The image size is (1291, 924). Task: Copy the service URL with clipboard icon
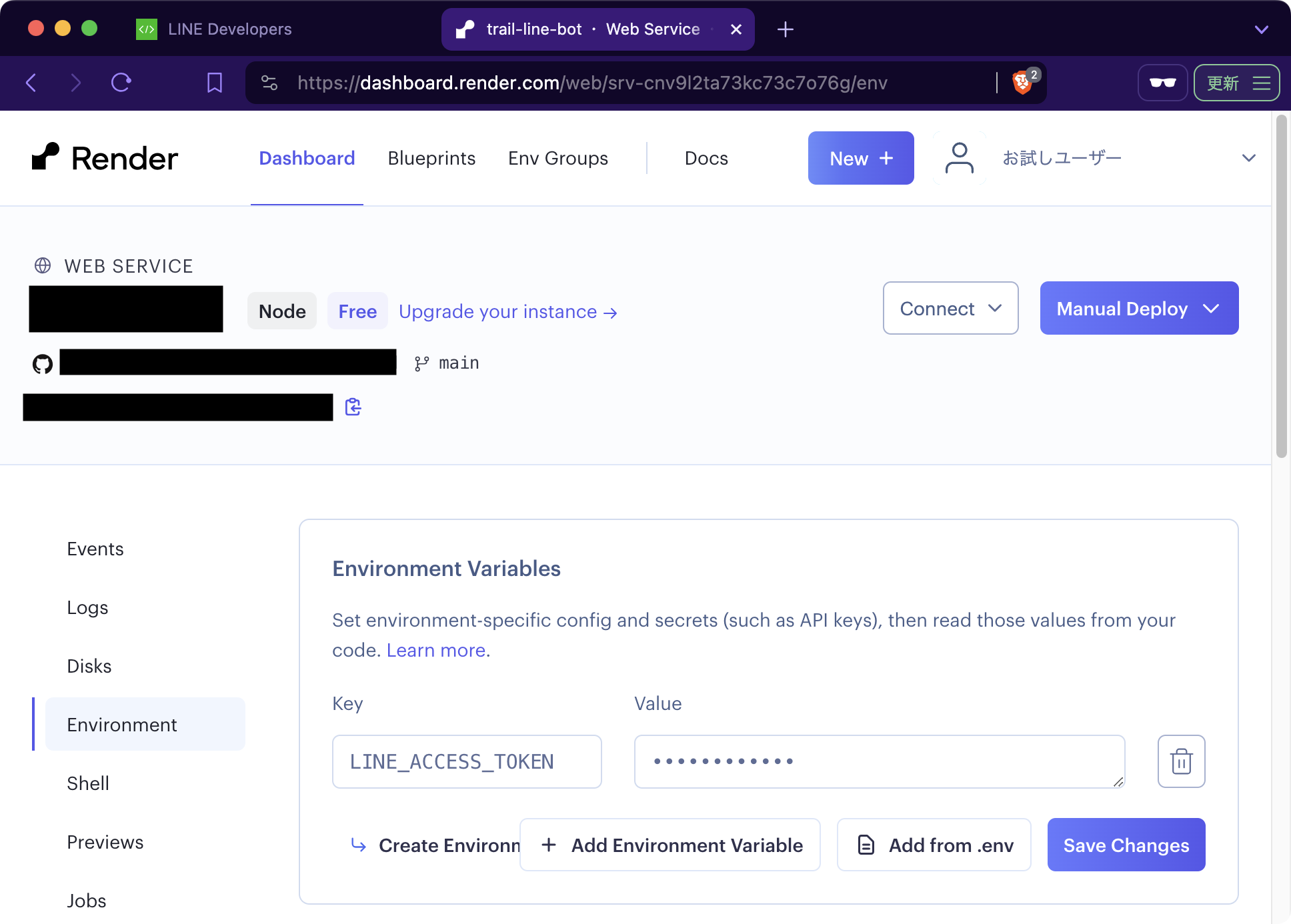[x=353, y=407]
